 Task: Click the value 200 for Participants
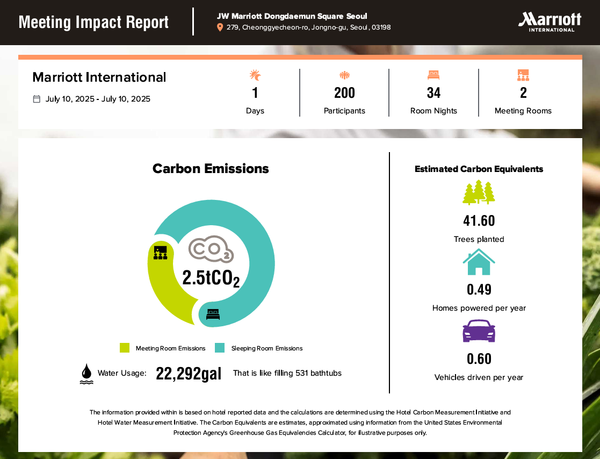click(x=344, y=93)
